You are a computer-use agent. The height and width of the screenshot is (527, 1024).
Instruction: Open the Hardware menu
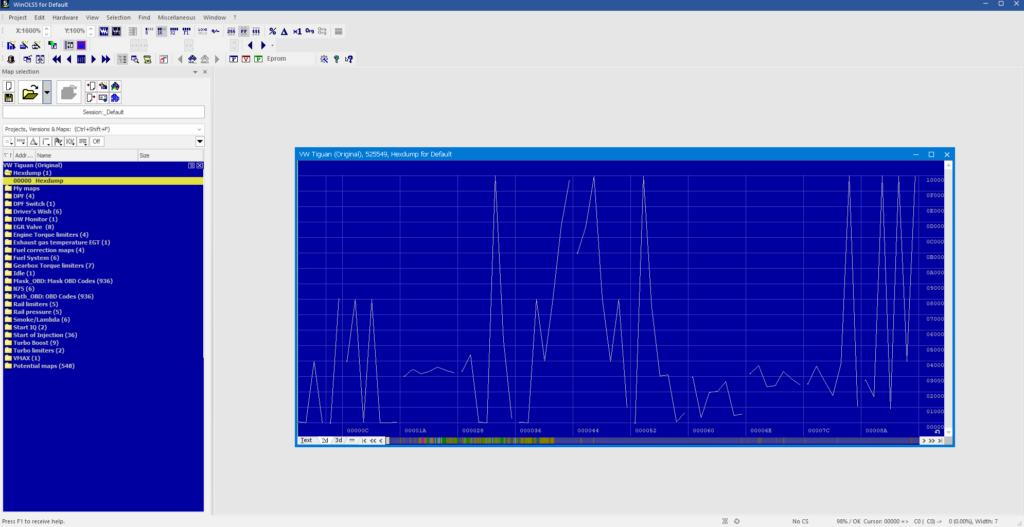coord(65,18)
